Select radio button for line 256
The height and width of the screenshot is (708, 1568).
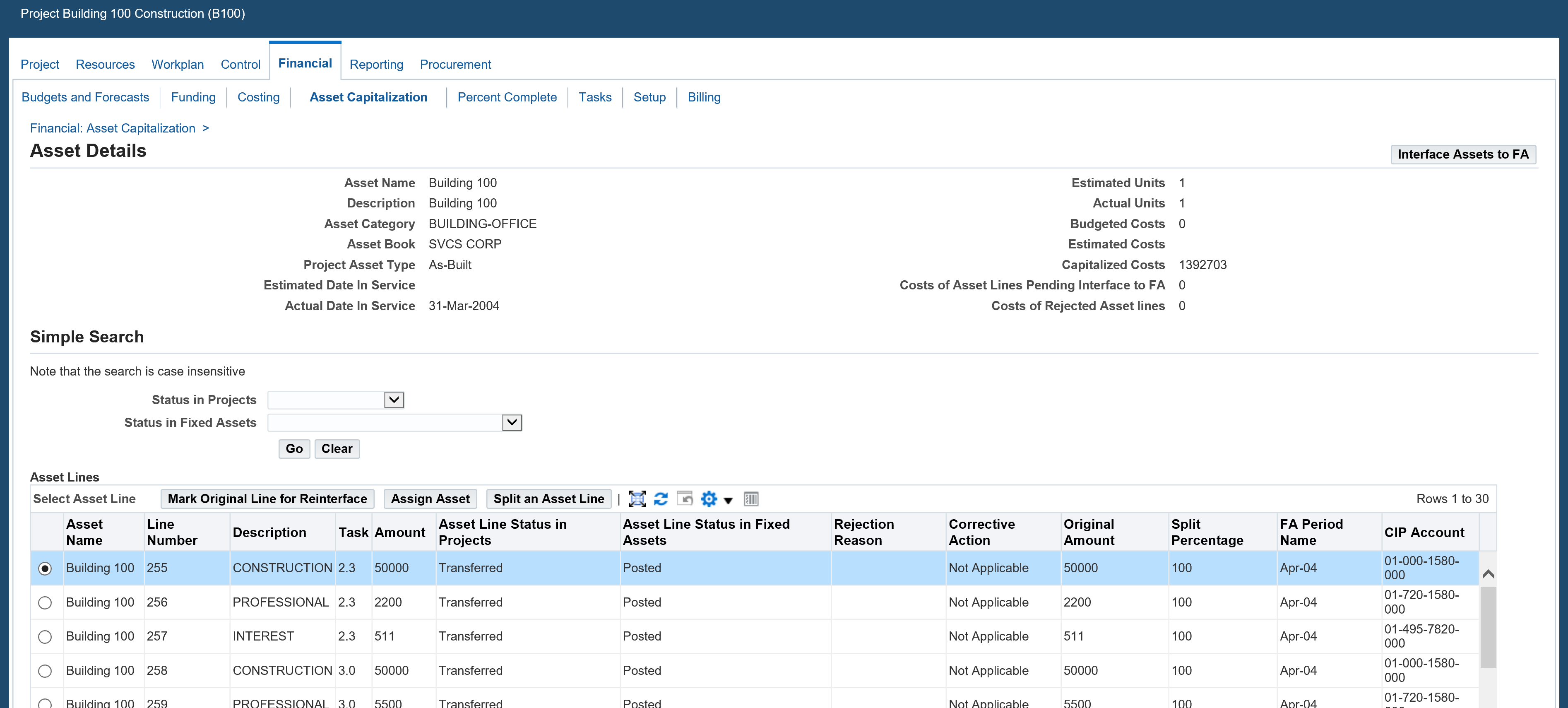click(x=45, y=603)
